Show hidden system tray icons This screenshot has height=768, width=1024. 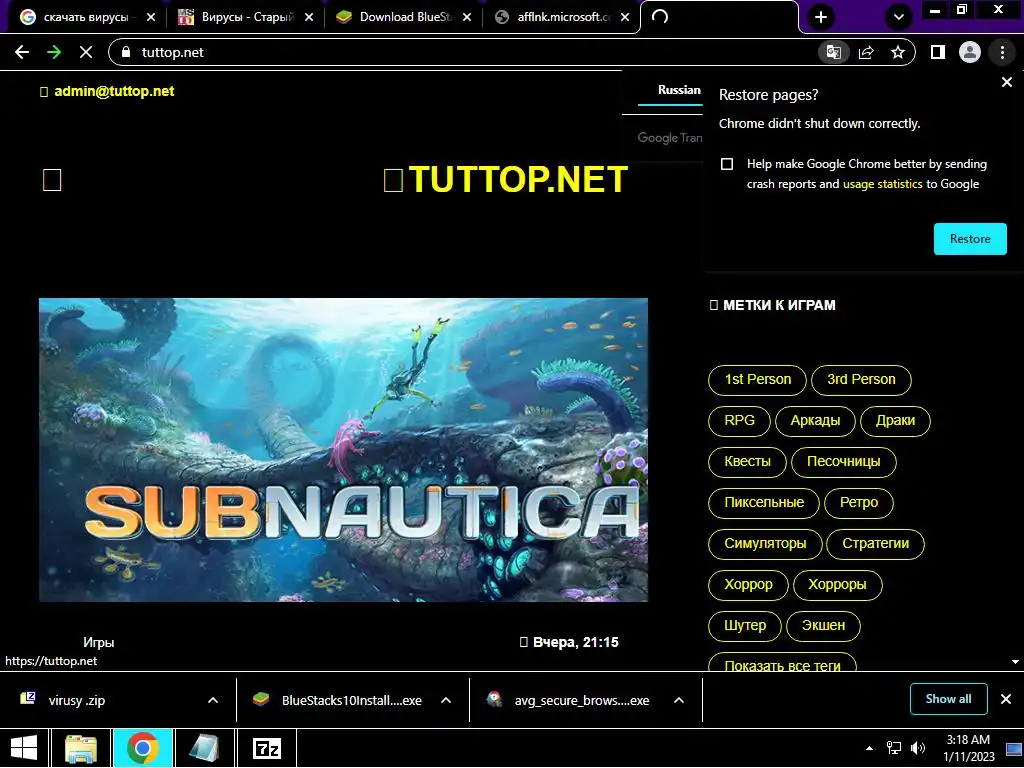point(869,748)
